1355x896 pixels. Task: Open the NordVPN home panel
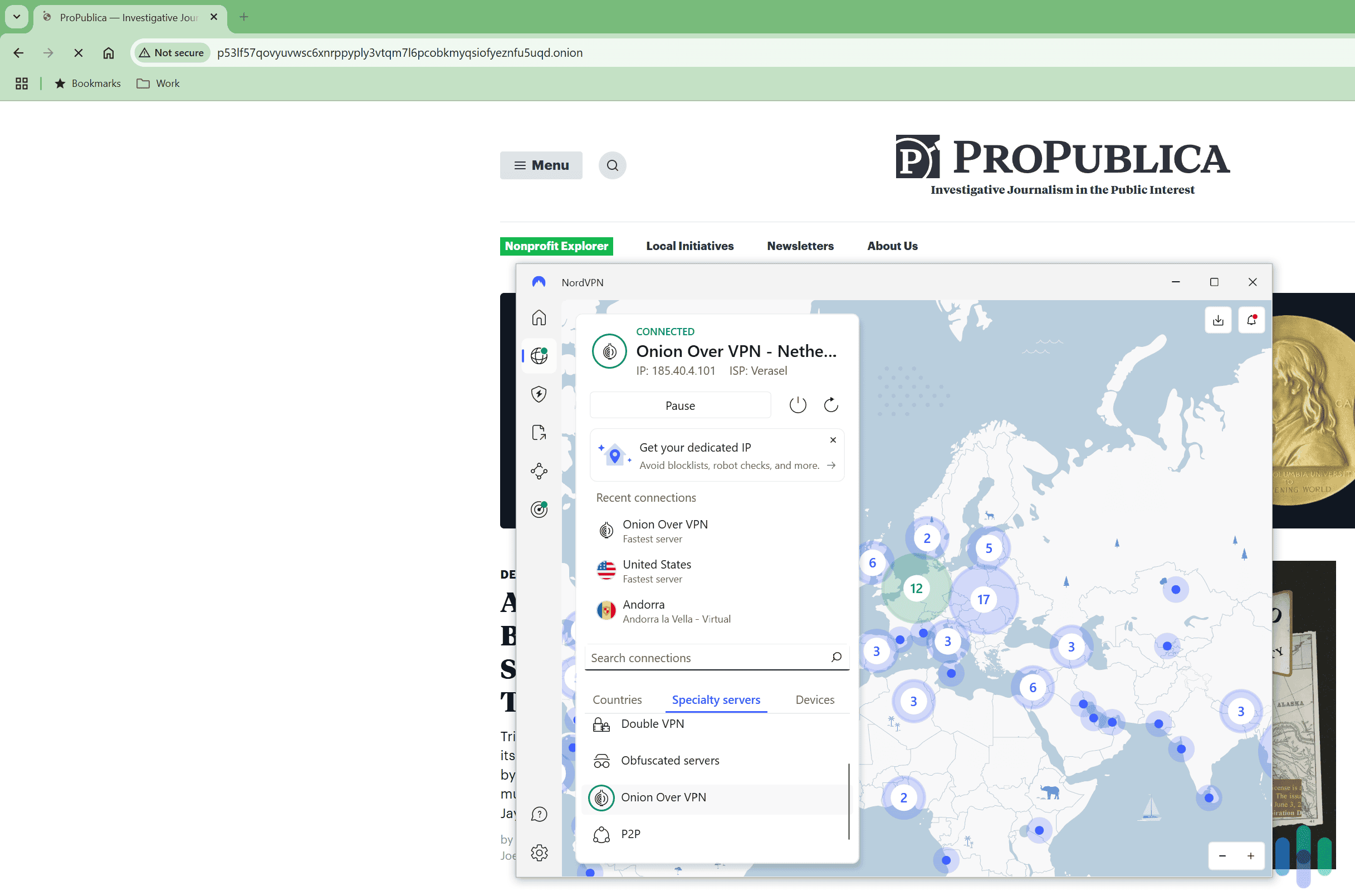click(539, 318)
